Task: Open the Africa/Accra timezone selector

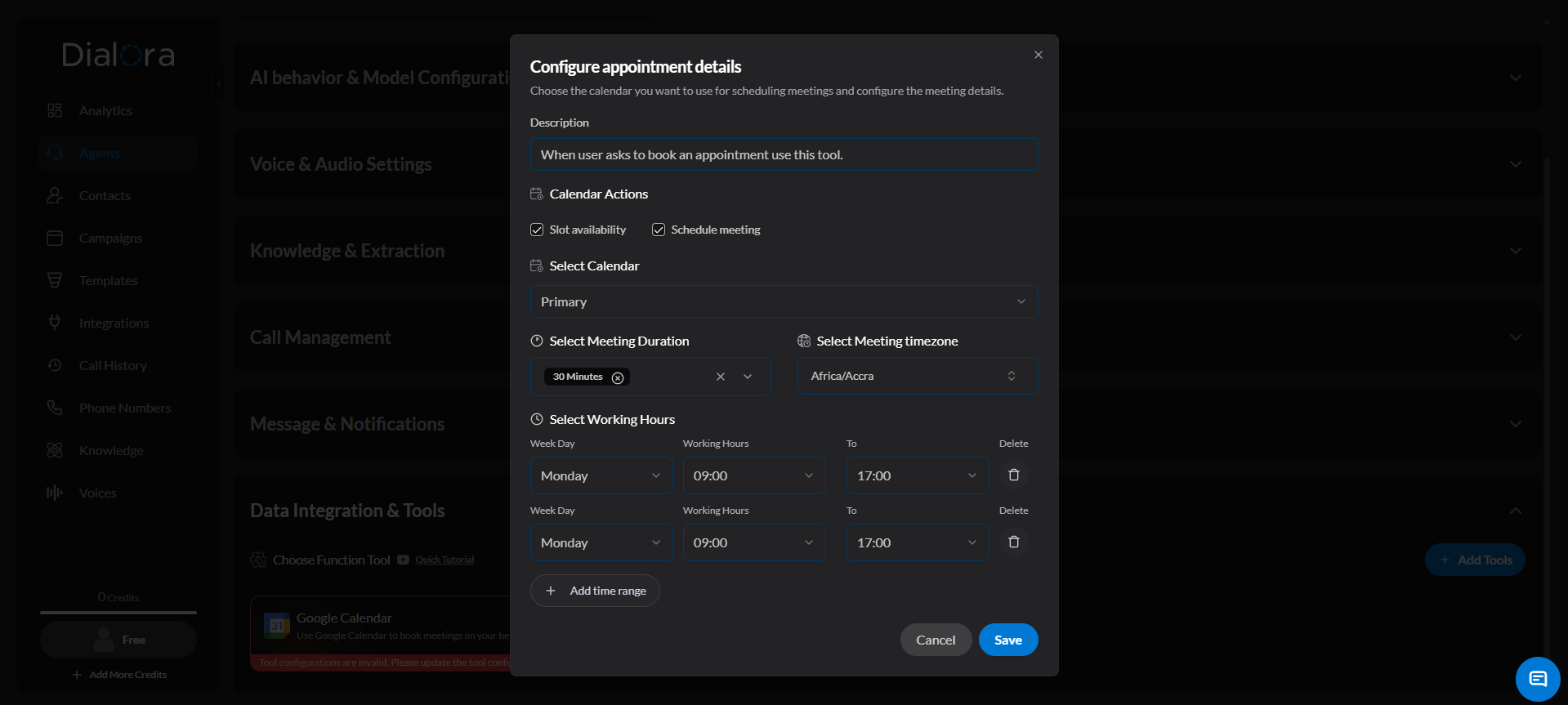Action: coord(917,376)
